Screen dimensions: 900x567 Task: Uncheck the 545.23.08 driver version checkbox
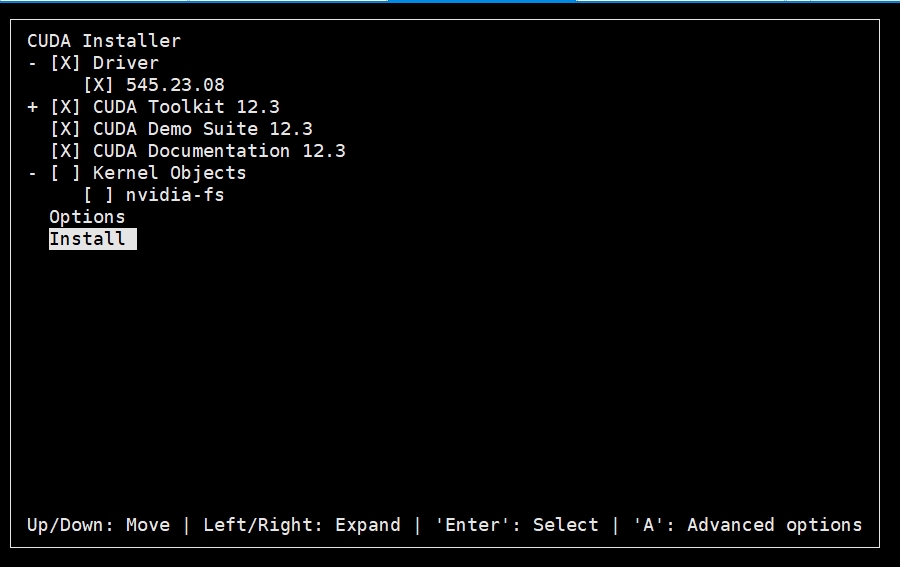pos(98,85)
